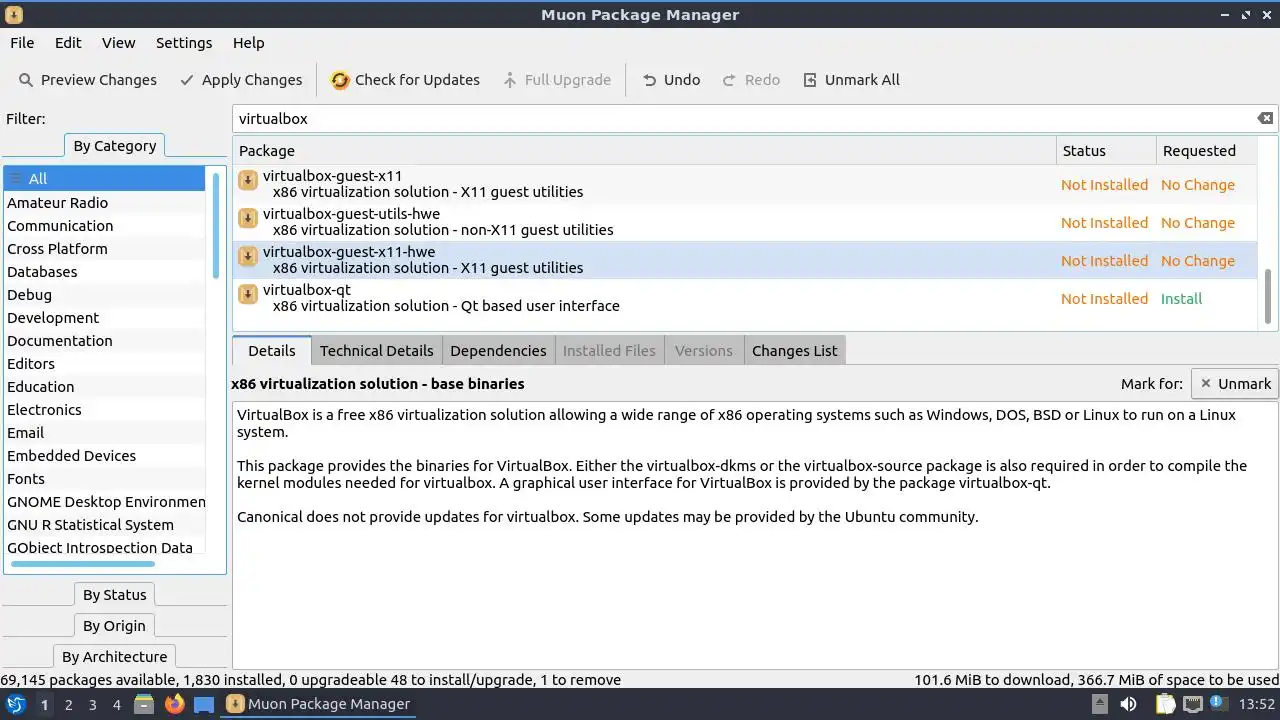Viewport: 1280px width, 720px height.
Task: Click the greyed-out Installed Files tab
Action: [x=609, y=351]
